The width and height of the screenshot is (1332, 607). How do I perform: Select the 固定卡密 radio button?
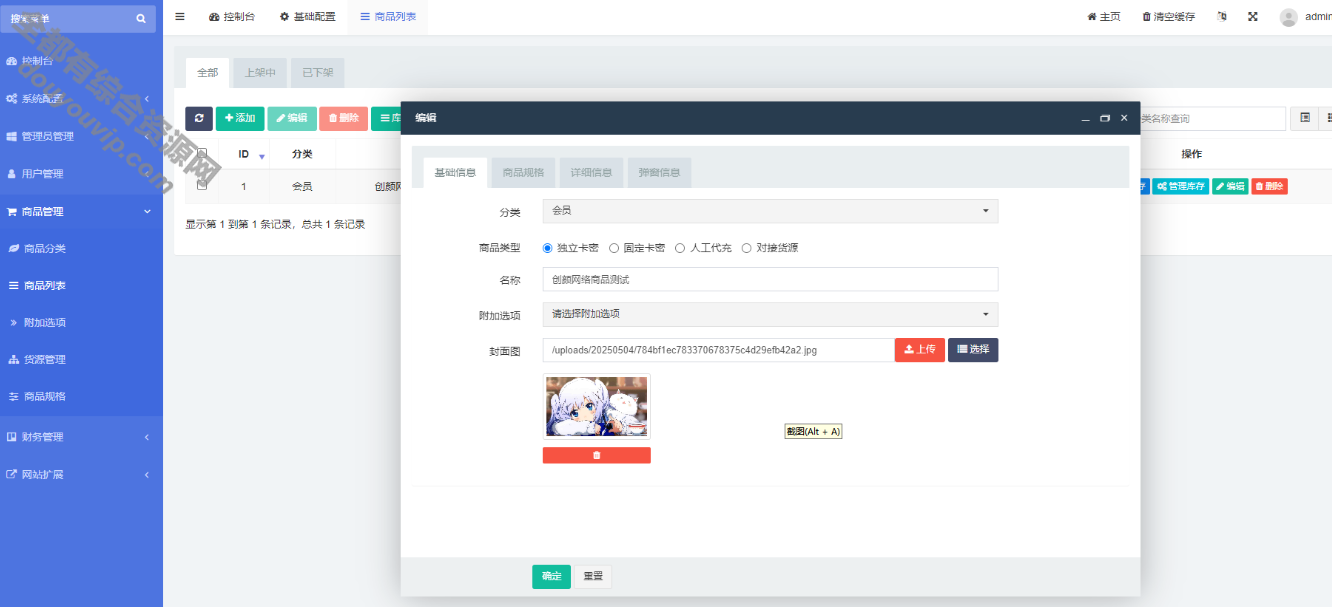(x=614, y=248)
